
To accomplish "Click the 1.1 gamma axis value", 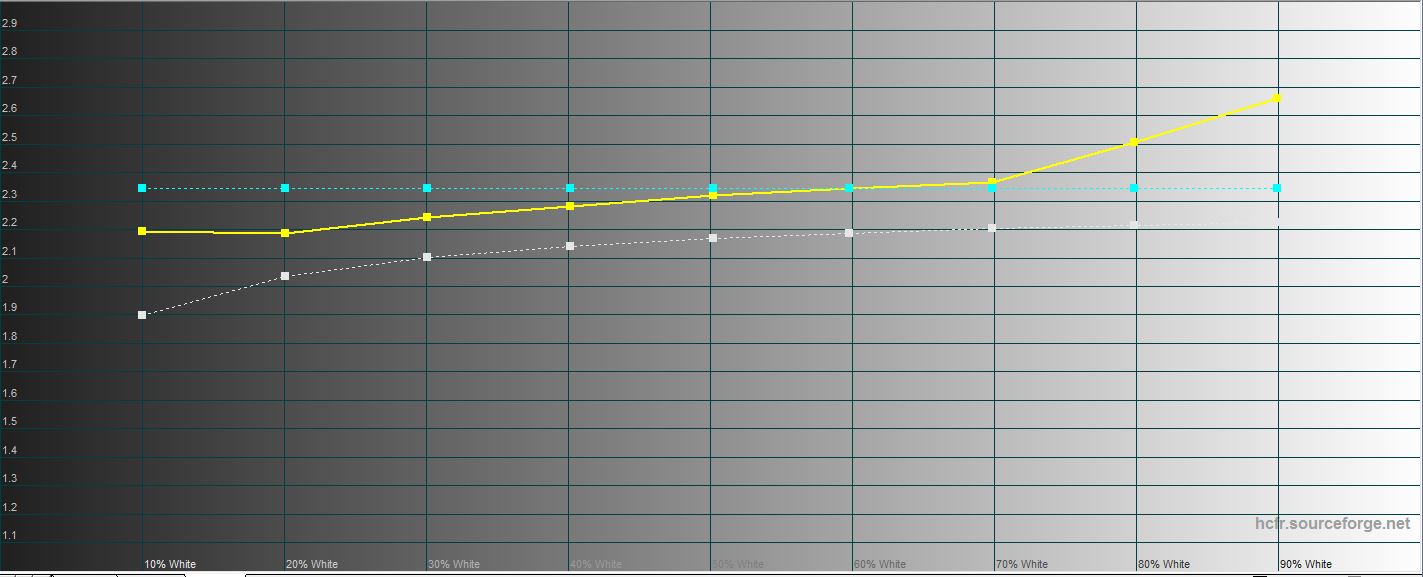I will coord(9,536).
